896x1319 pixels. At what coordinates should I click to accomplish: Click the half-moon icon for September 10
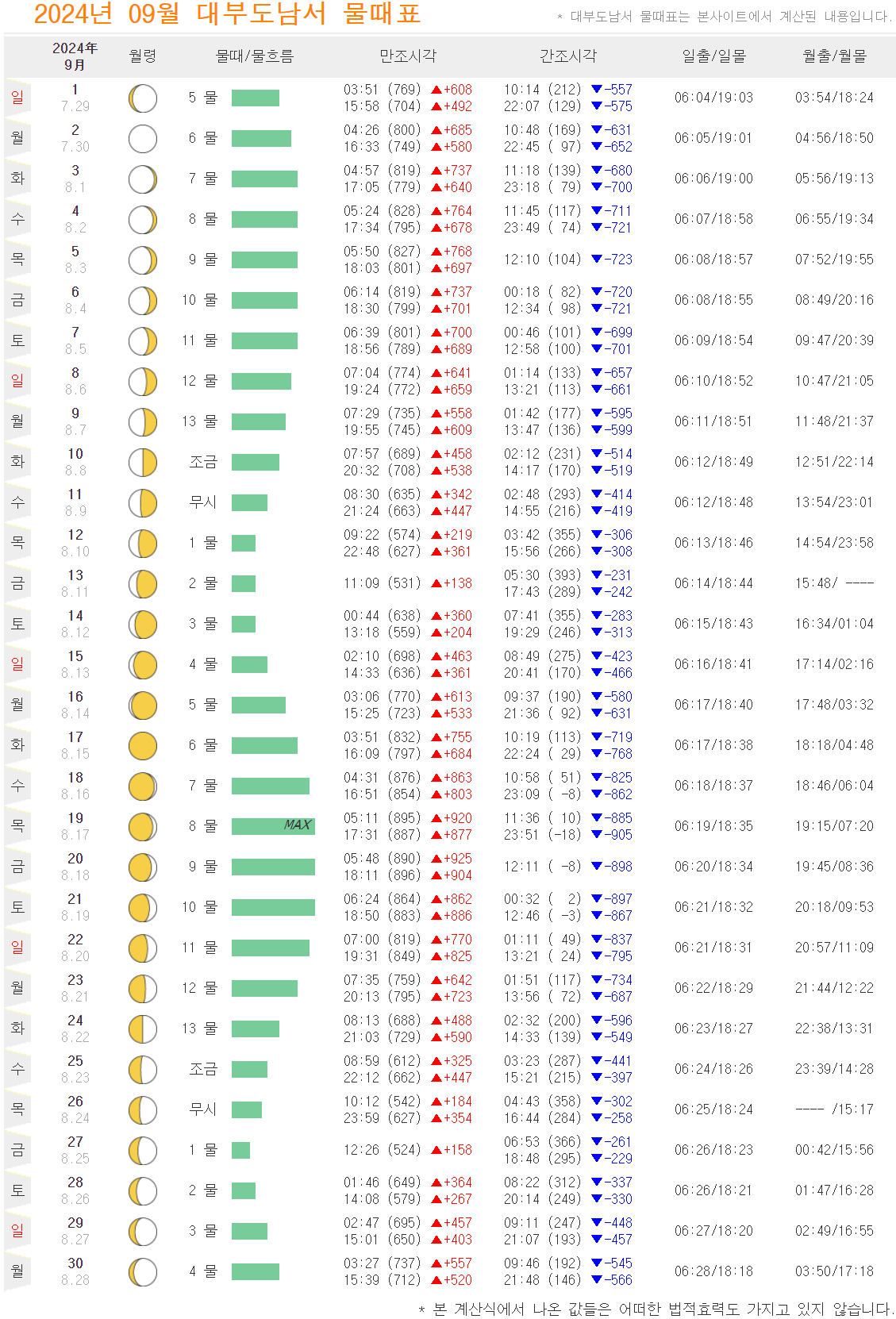tap(143, 463)
